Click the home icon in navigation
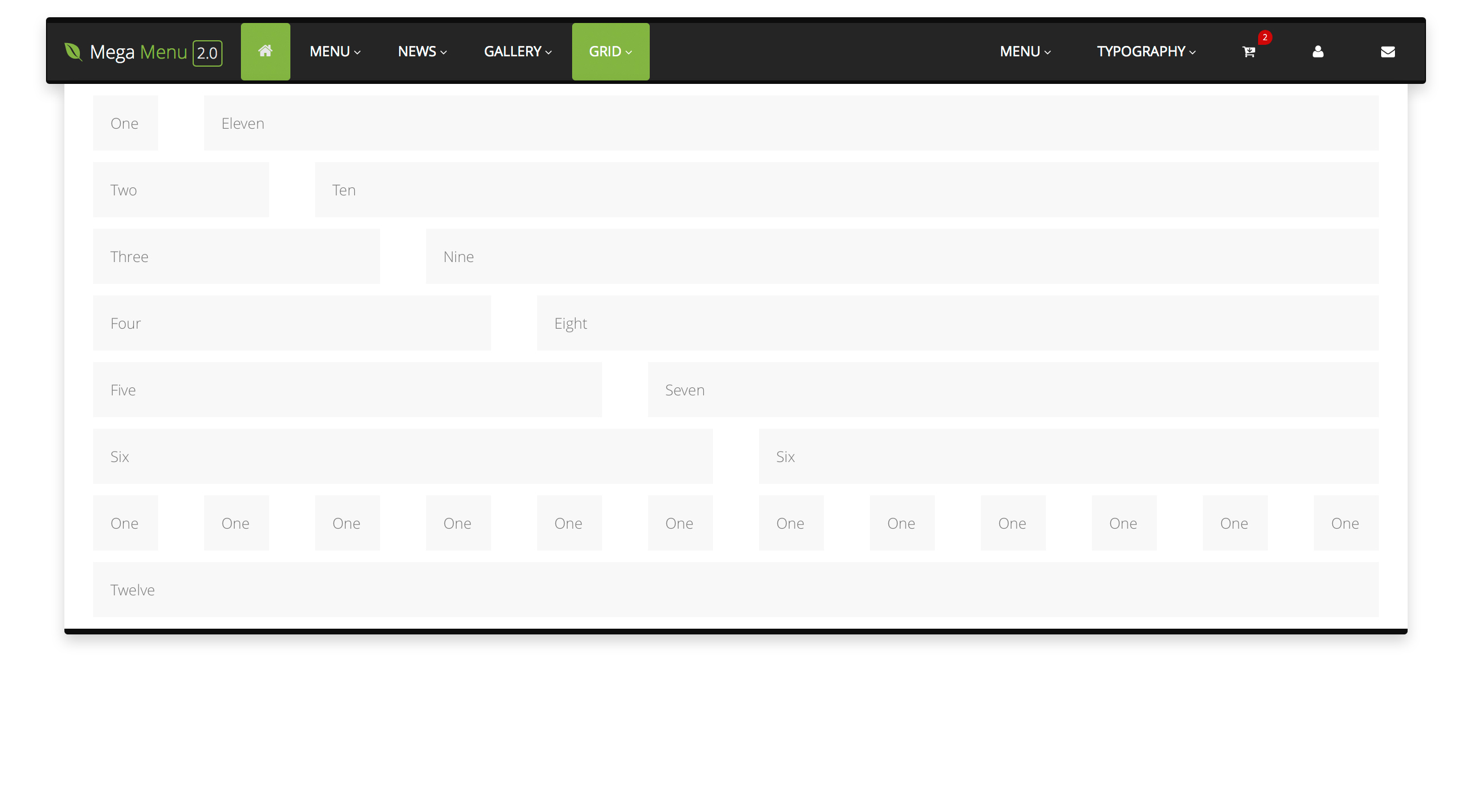Image resolution: width=1472 pixels, height=812 pixels. coord(265,51)
